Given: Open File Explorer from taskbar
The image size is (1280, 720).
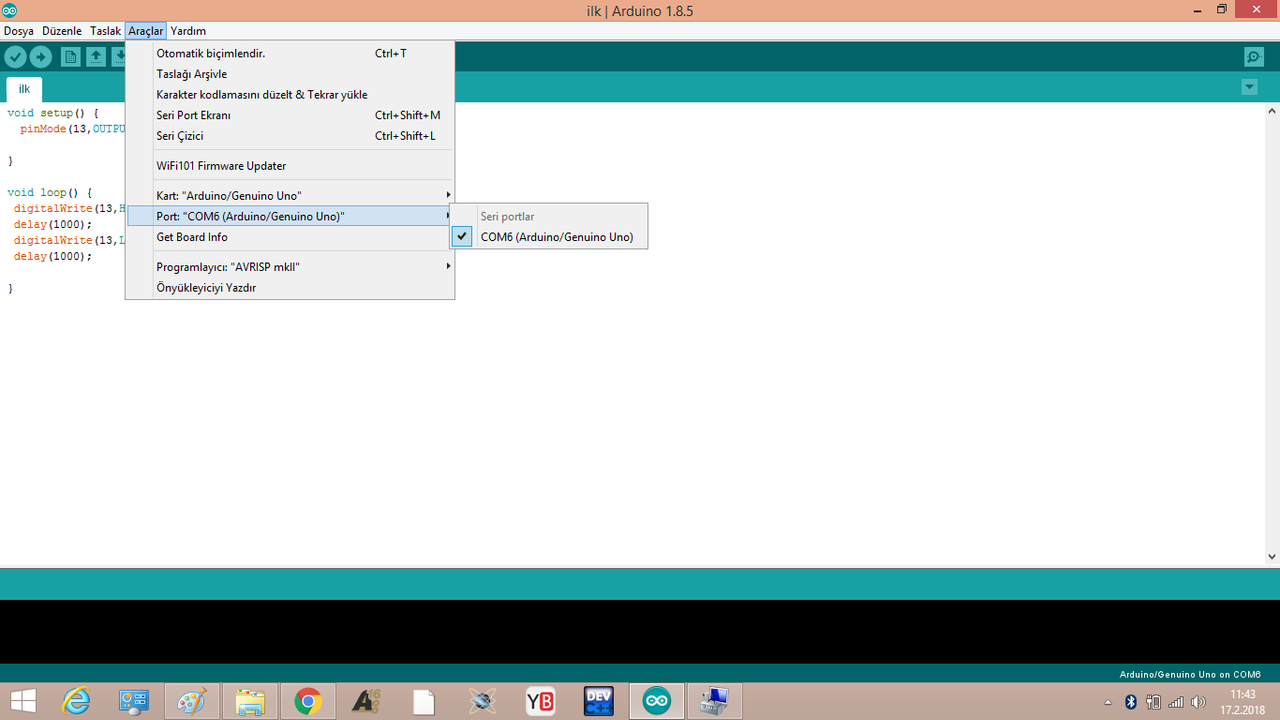Looking at the screenshot, I should [x=250, y=701].
